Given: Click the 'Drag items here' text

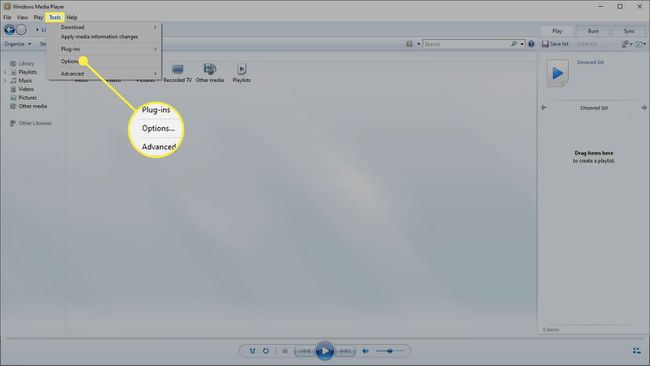Looking at the screenshot, I should (x=594, y=153).
